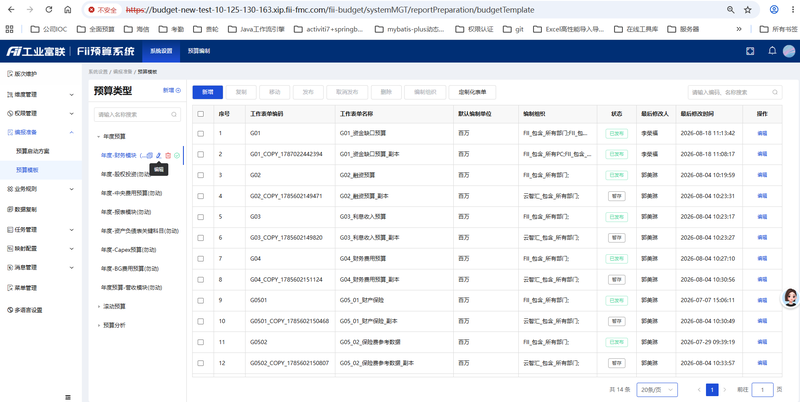The height and width of the screenshot is (402, 800).
Task: Check the checkbox for row G01
Action: [201, 133]
